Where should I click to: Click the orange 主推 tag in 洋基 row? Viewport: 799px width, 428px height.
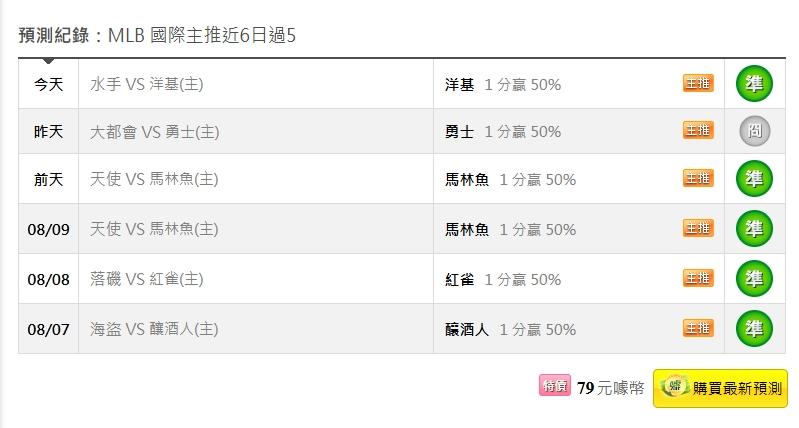coord(698,83)
